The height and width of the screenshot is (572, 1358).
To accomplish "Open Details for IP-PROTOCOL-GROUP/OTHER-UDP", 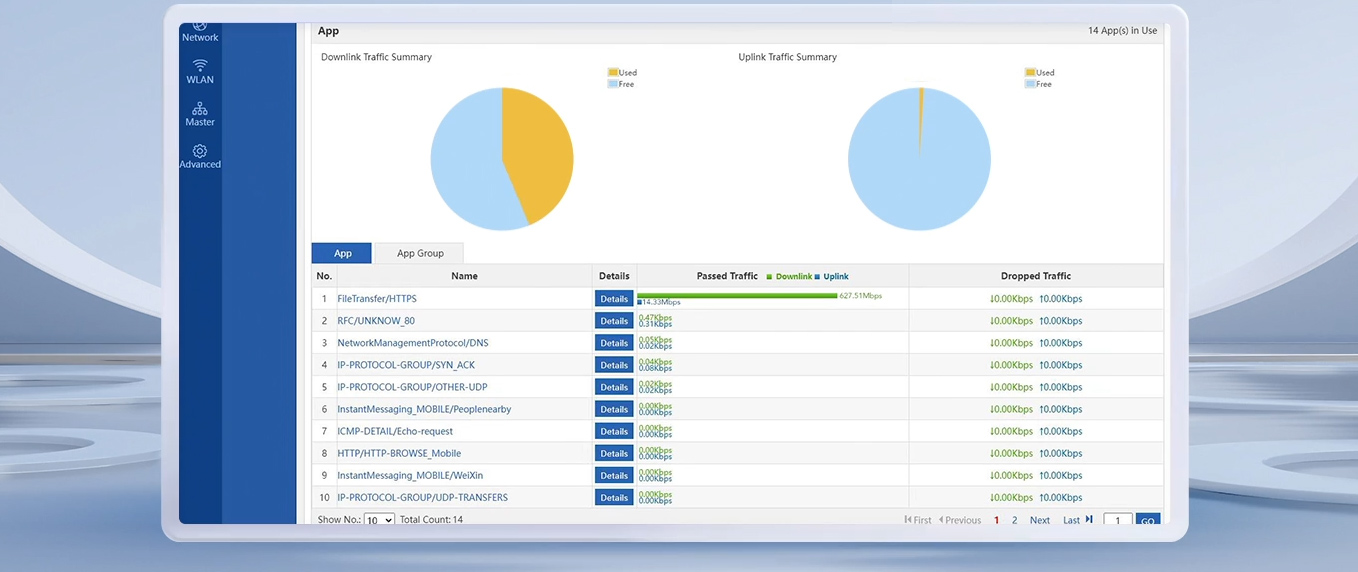I will [614, 387].
